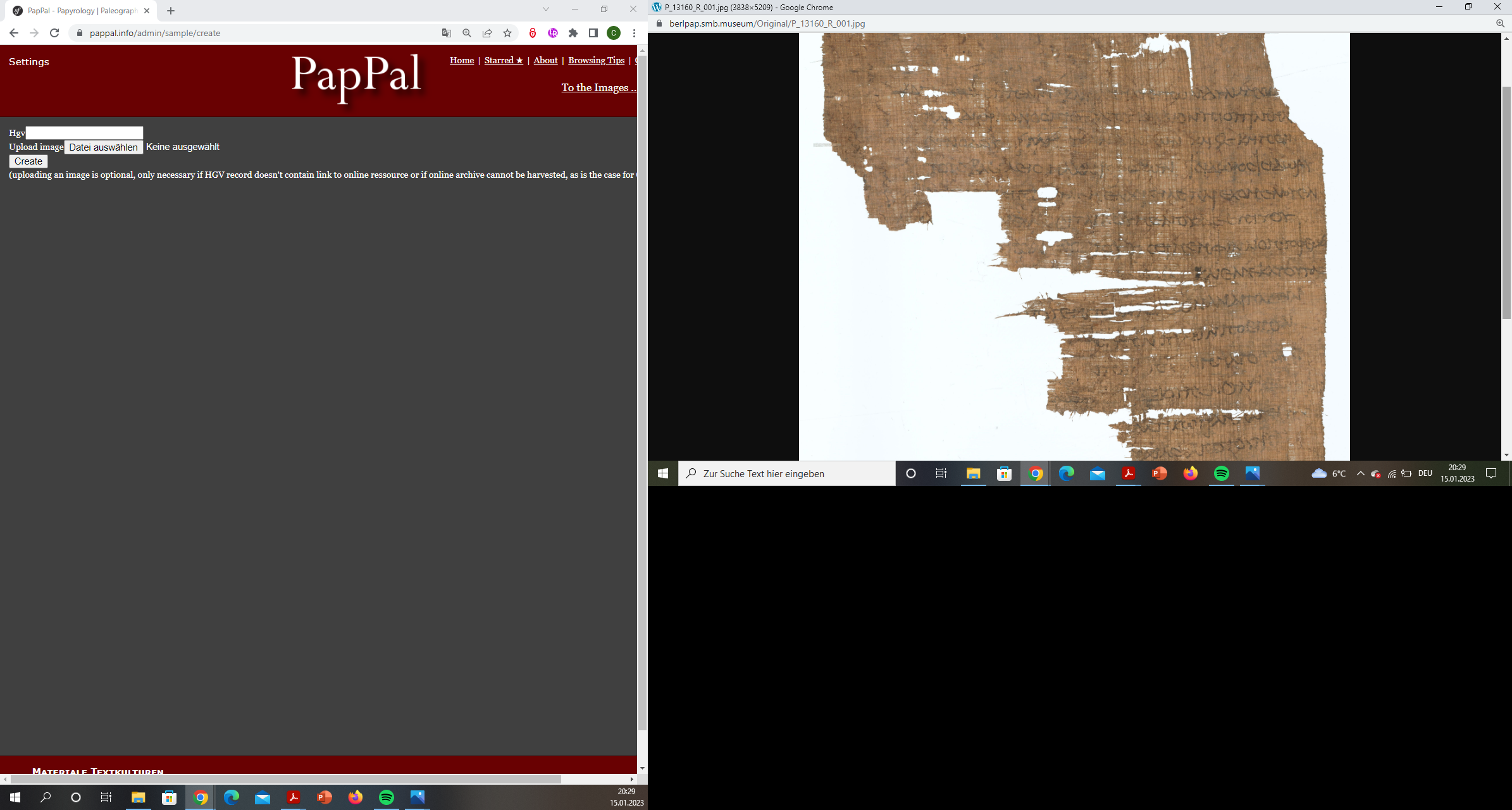Open Microsoft Store in left taskbar
Viewport: 1512px width, 810px height.
point(169,797)
